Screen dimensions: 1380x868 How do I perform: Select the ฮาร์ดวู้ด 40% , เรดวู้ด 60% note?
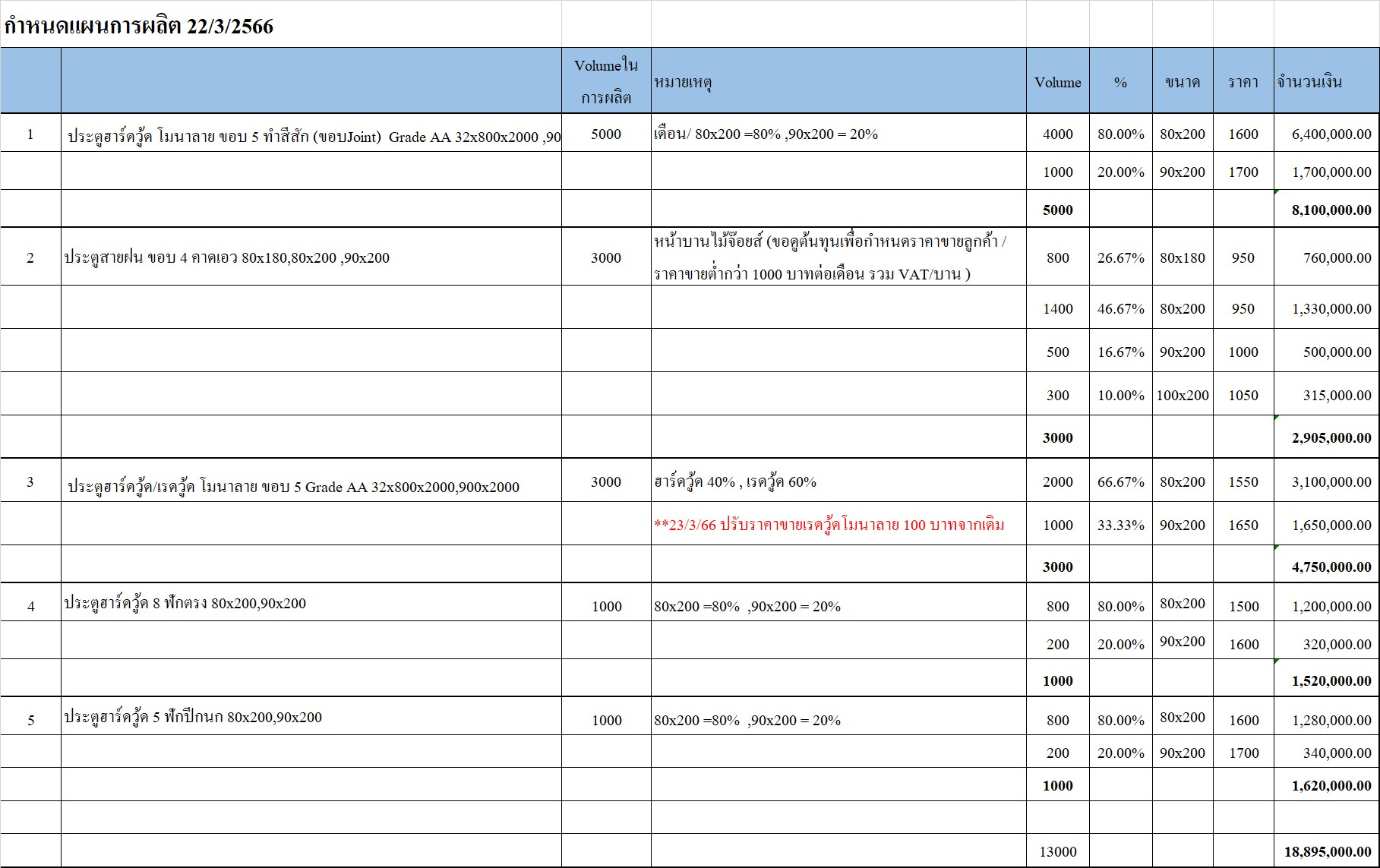[x=734, y=481]
